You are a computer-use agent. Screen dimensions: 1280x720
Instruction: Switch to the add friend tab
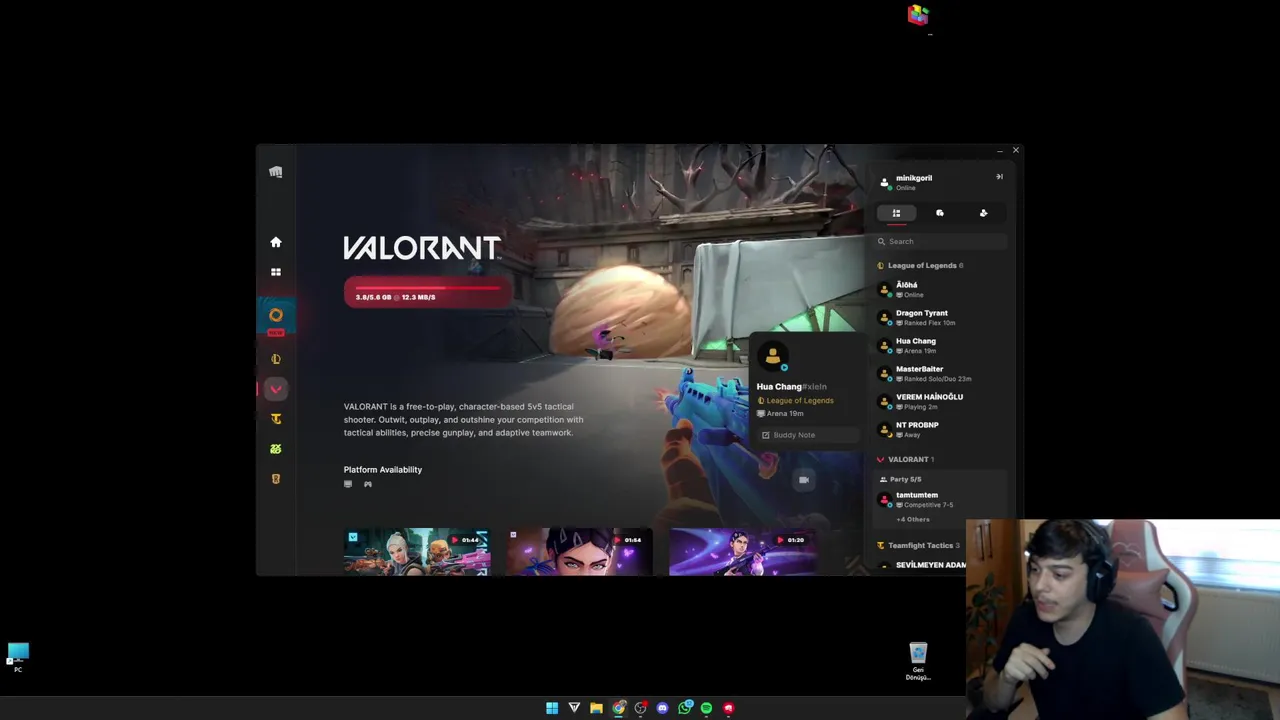(x=983, y=213)
